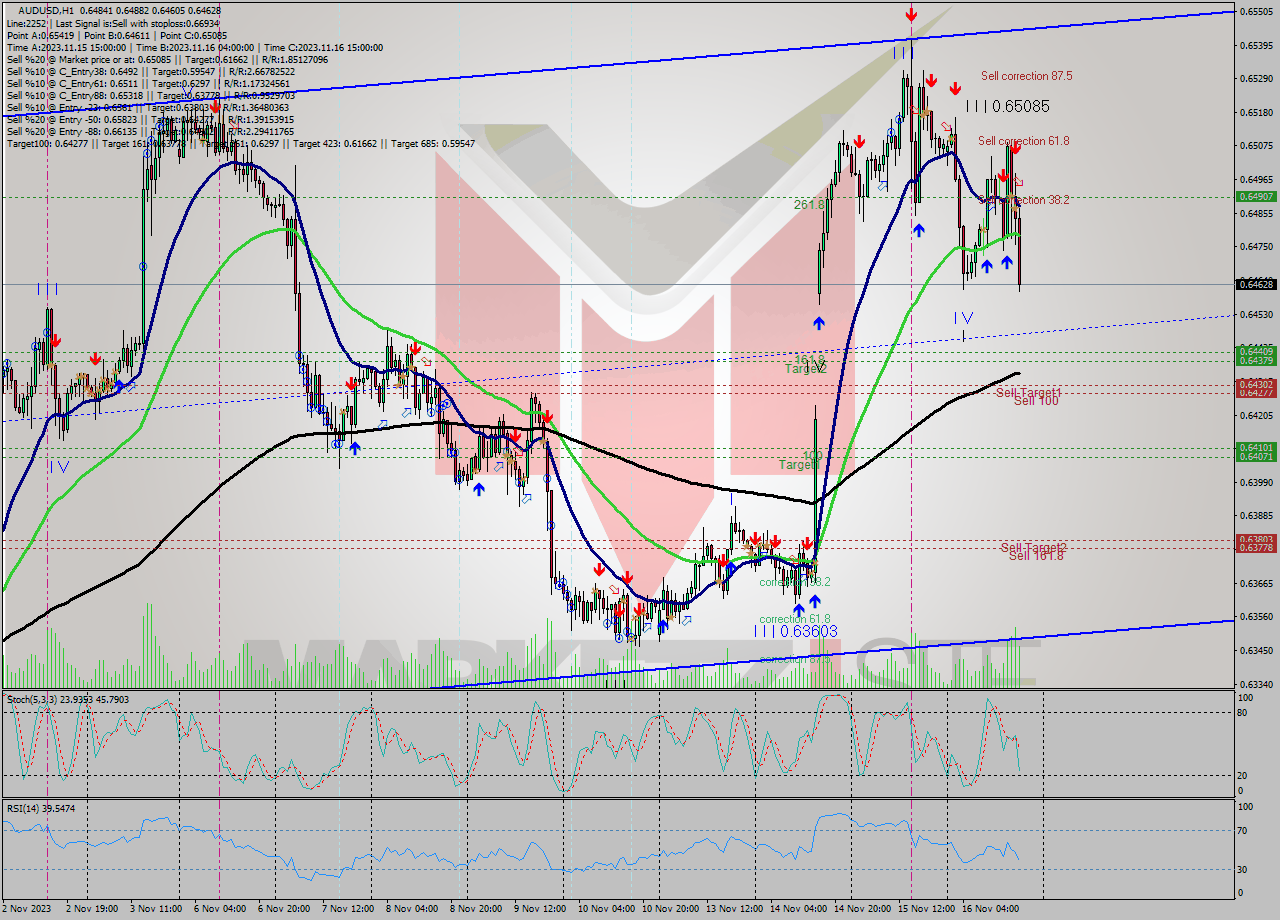Image resolution: width=1280 pixels, height=920 pixels.
Task: Click the red sell arrow above the highest peak
Action: (x=911, y=15)
